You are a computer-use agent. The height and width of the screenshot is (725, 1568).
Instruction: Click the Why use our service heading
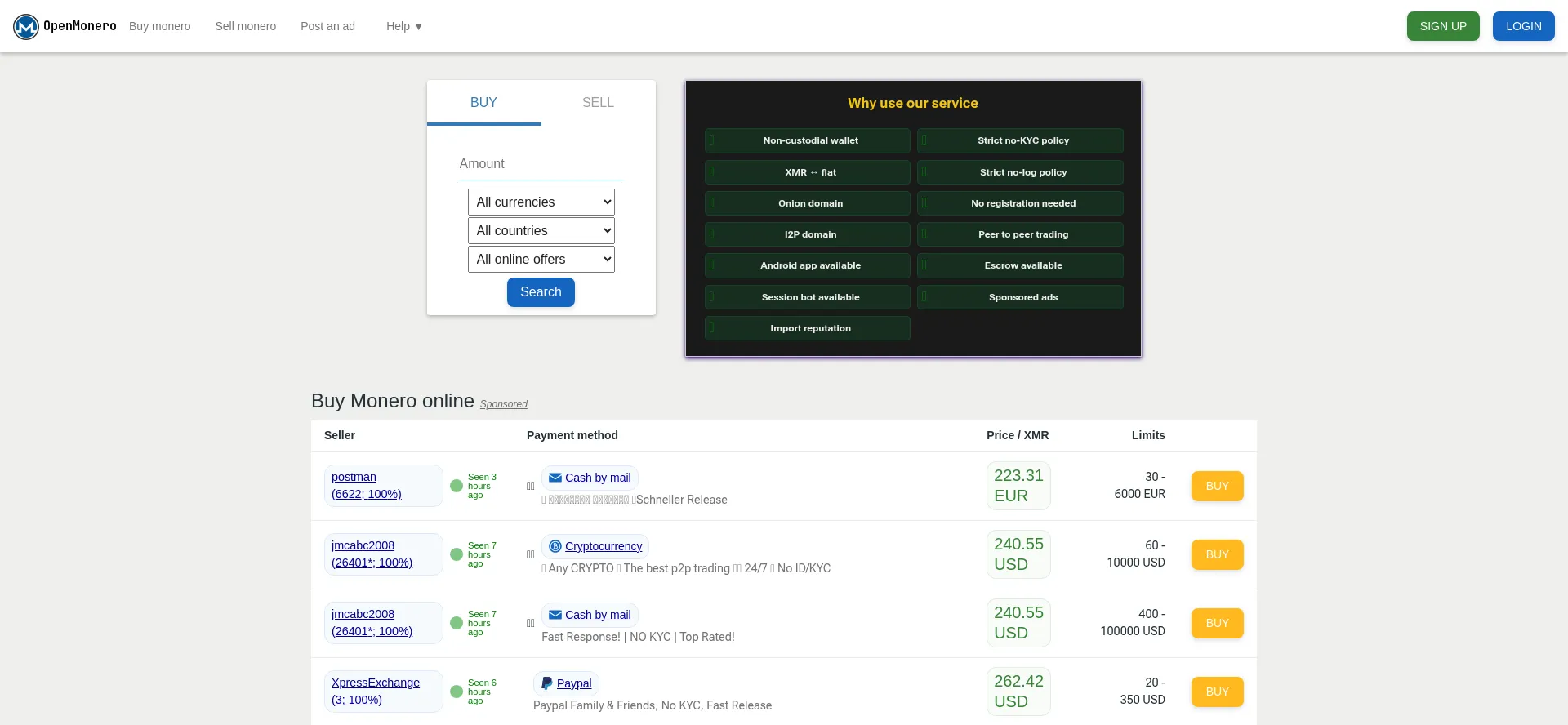[913, 103]
